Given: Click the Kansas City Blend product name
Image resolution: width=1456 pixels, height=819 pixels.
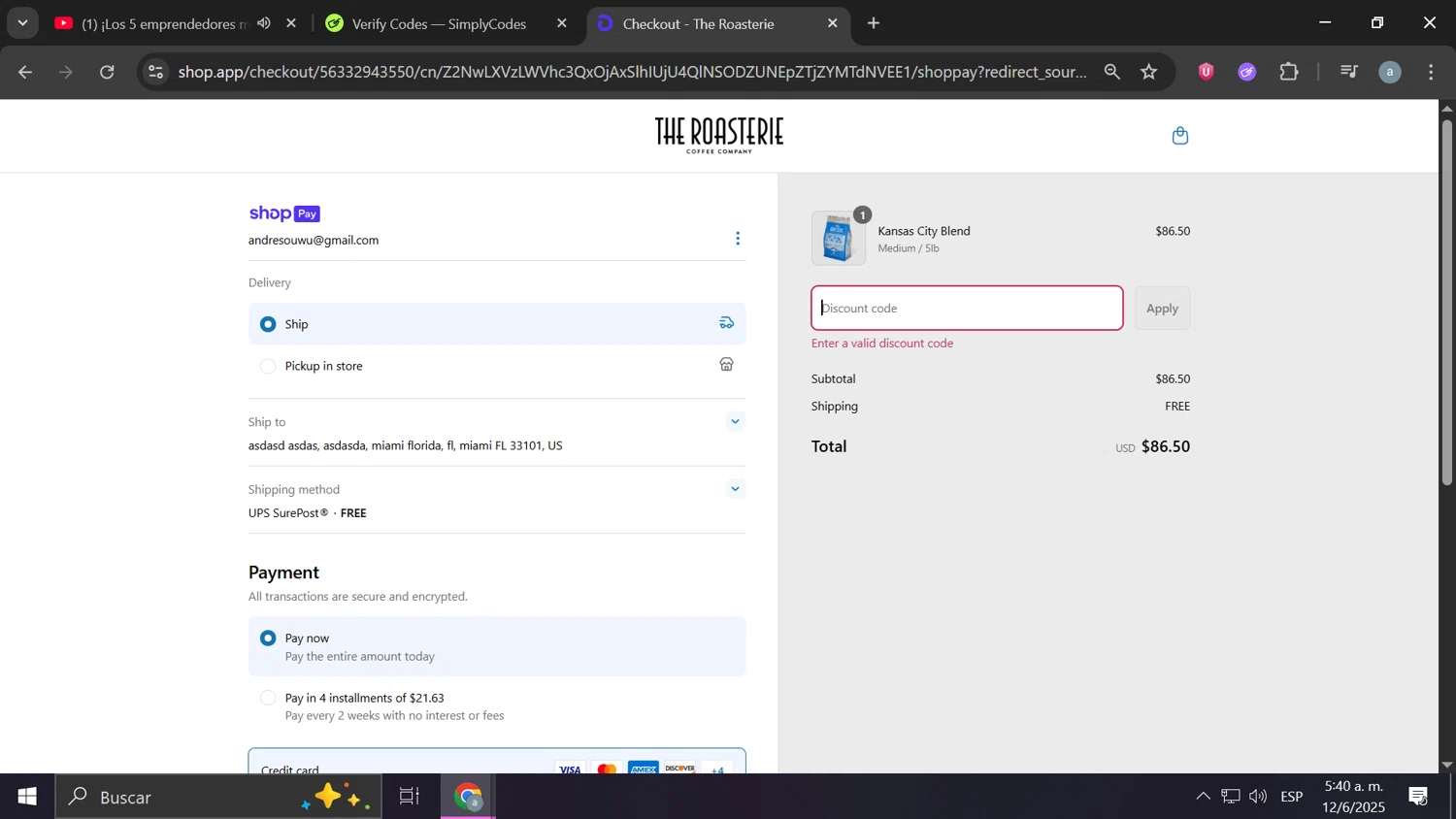Looking at the screenshot, I should [924, 231].
